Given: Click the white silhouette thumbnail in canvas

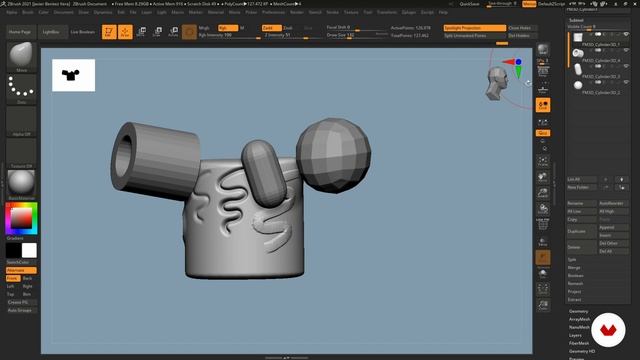Looking at the screenshot, I should pos(73,75).
